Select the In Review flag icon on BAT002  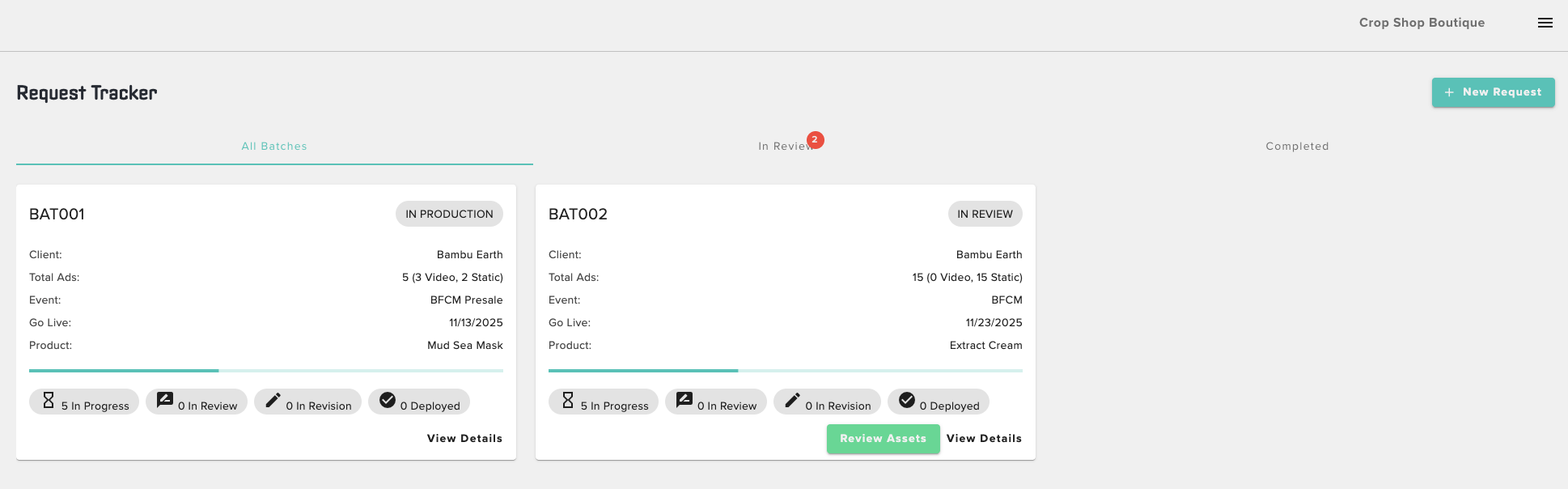pos(684,399)
